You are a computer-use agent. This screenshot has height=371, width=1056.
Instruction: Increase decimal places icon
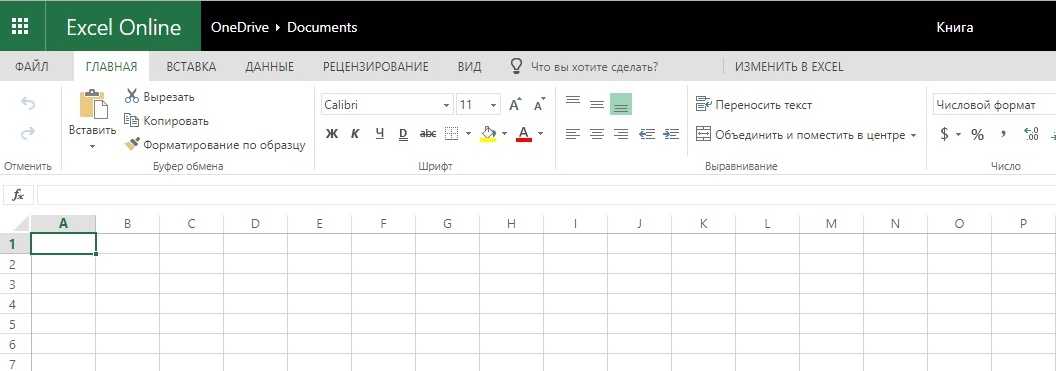coord(1030,134)
